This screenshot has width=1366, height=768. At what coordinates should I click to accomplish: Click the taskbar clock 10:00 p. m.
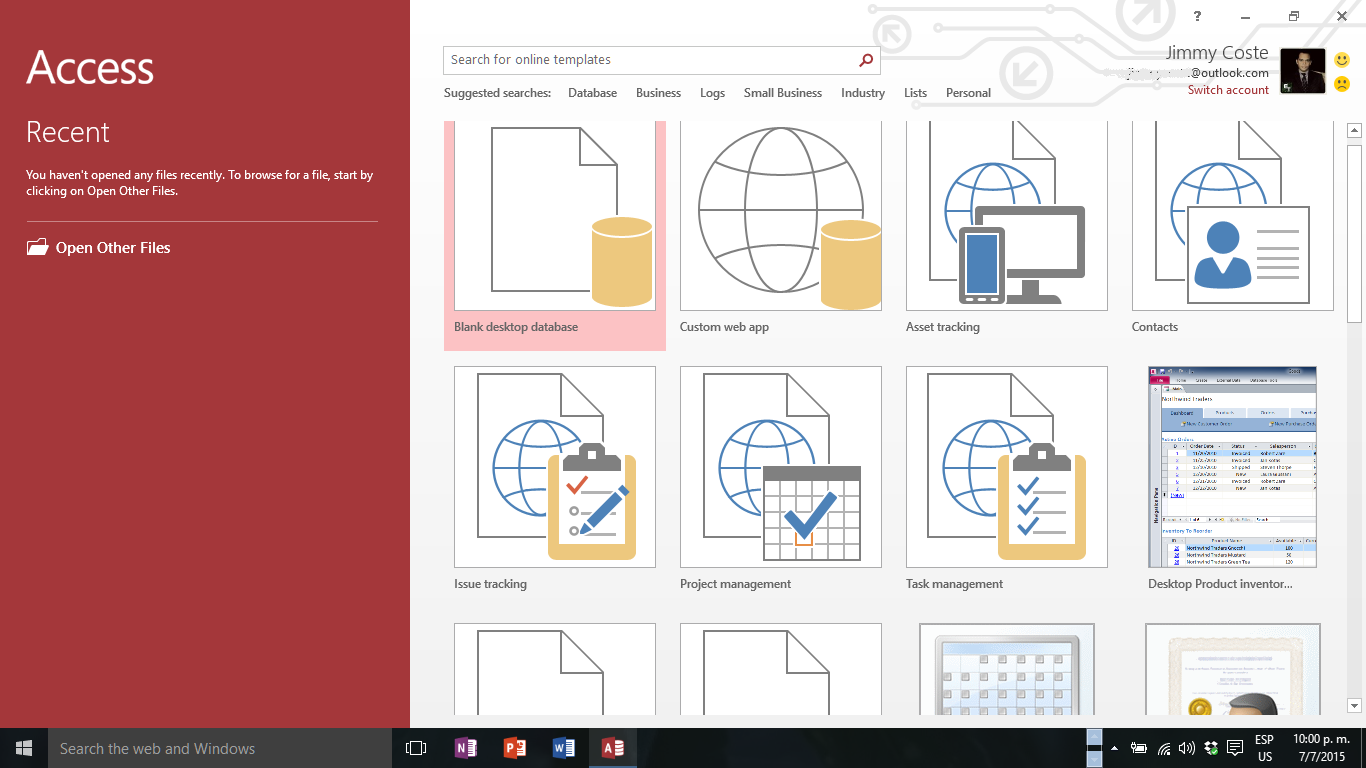(x=1321, y=748)
